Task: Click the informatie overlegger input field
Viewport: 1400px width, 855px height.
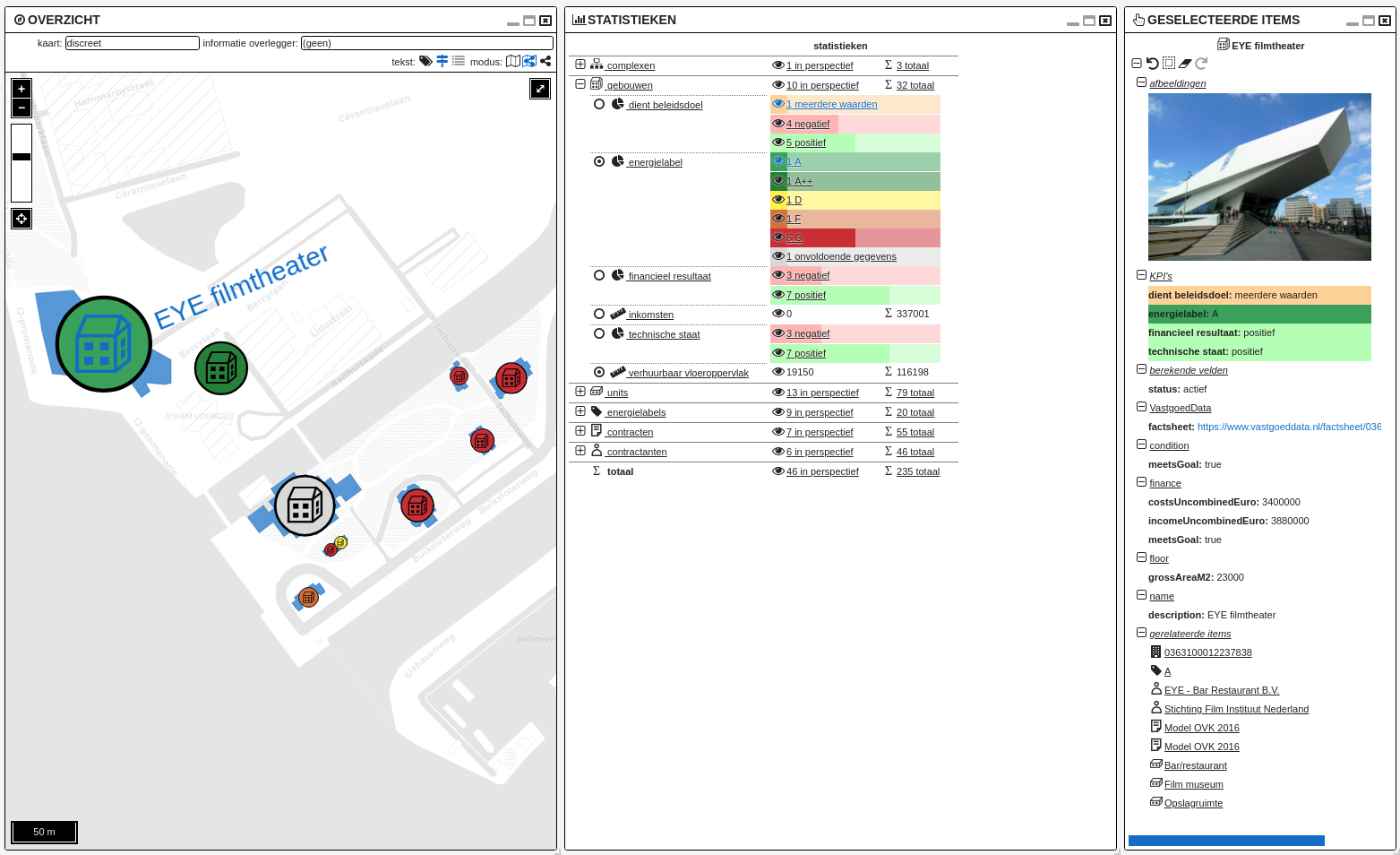Action: coord(427,43)
